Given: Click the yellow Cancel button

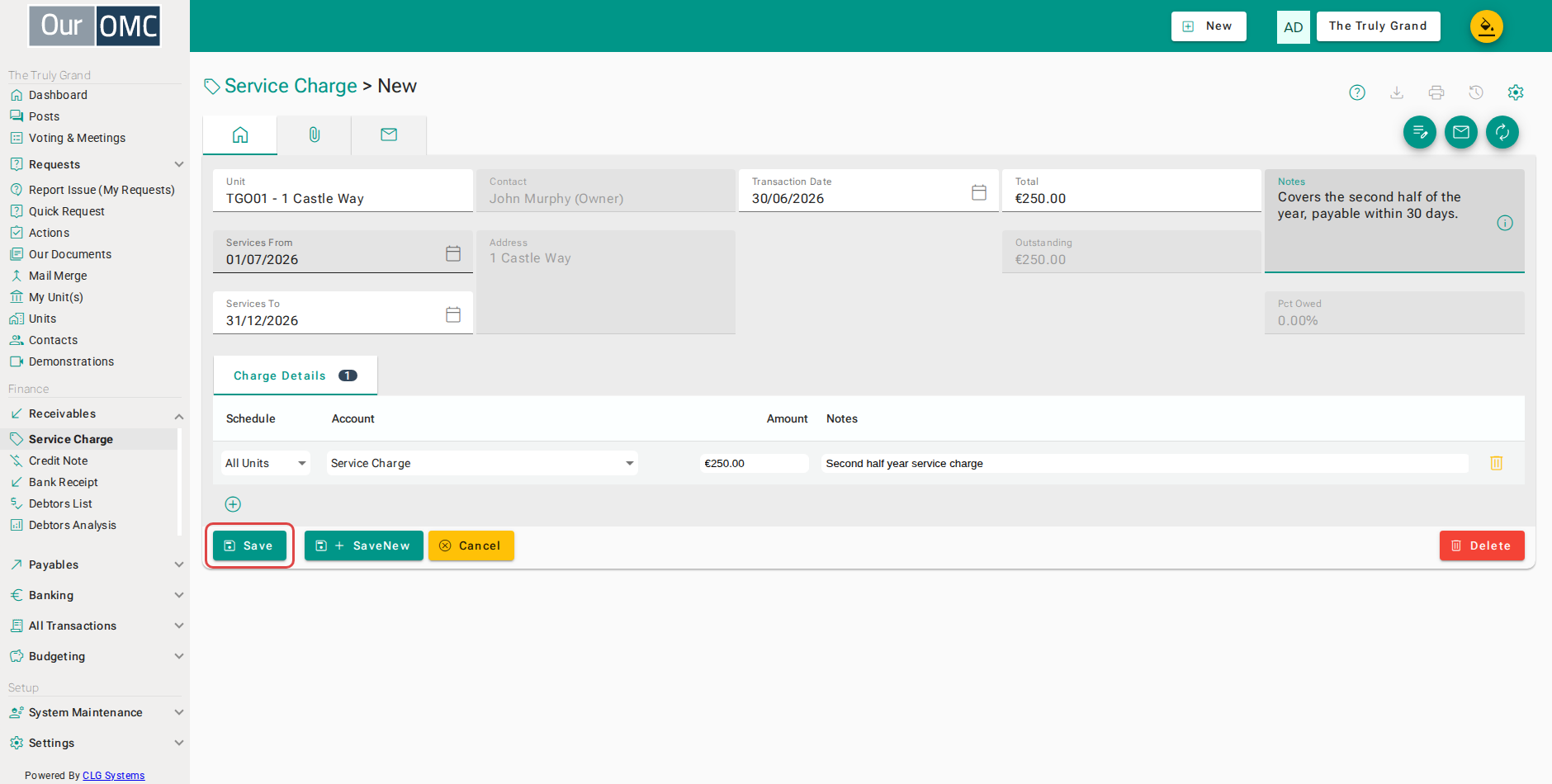Looking at the screenshot, I should click(x=471, y=545).
